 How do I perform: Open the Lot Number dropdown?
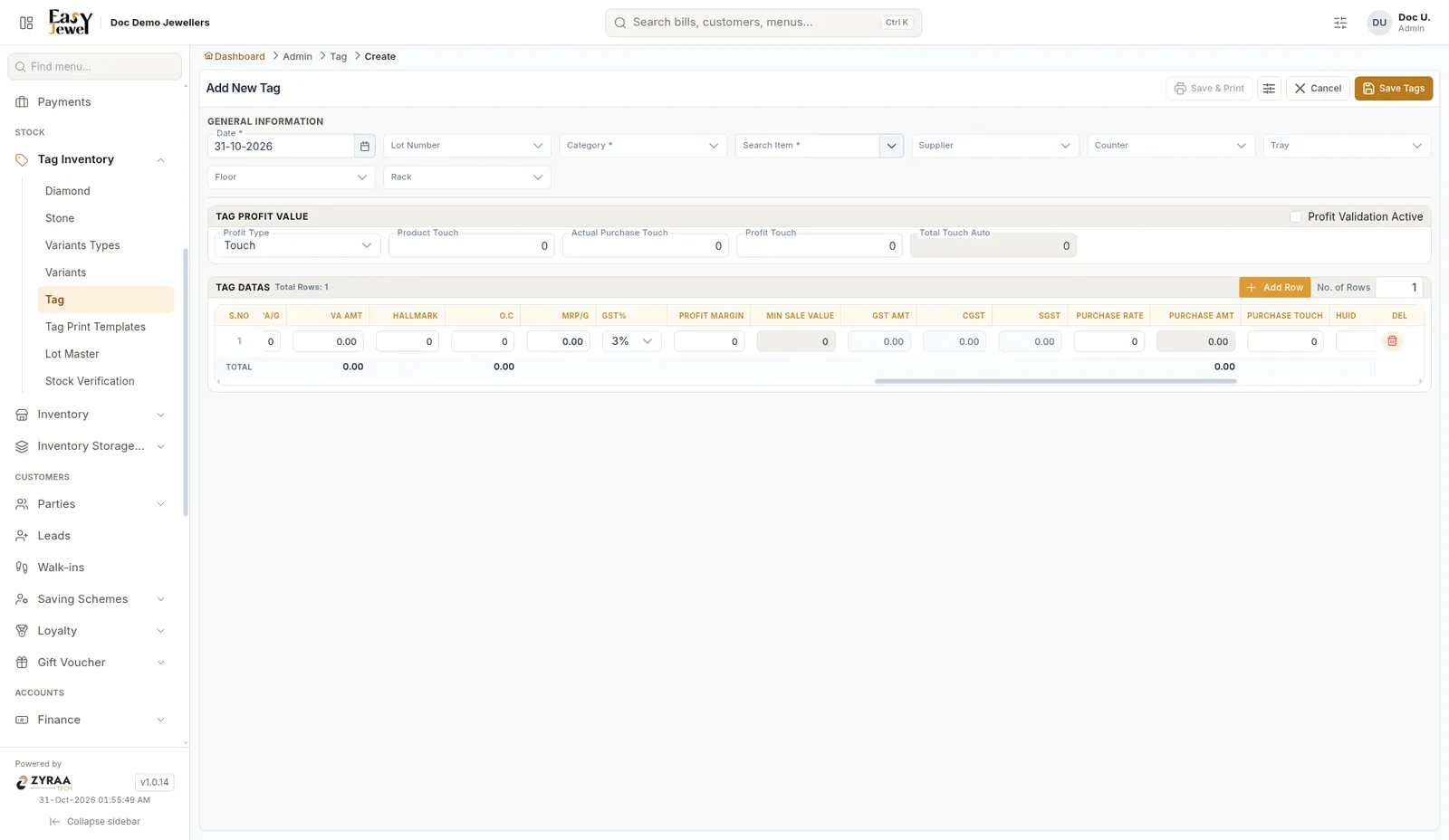click(466, 146)
